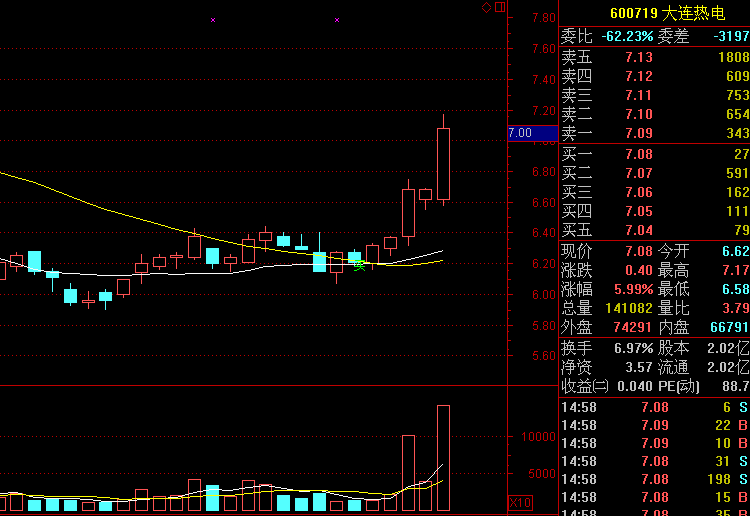Screen dimensions: 750x516
Task: Select the 14:58 trade tick of 6 S
Action: (654, 407)
